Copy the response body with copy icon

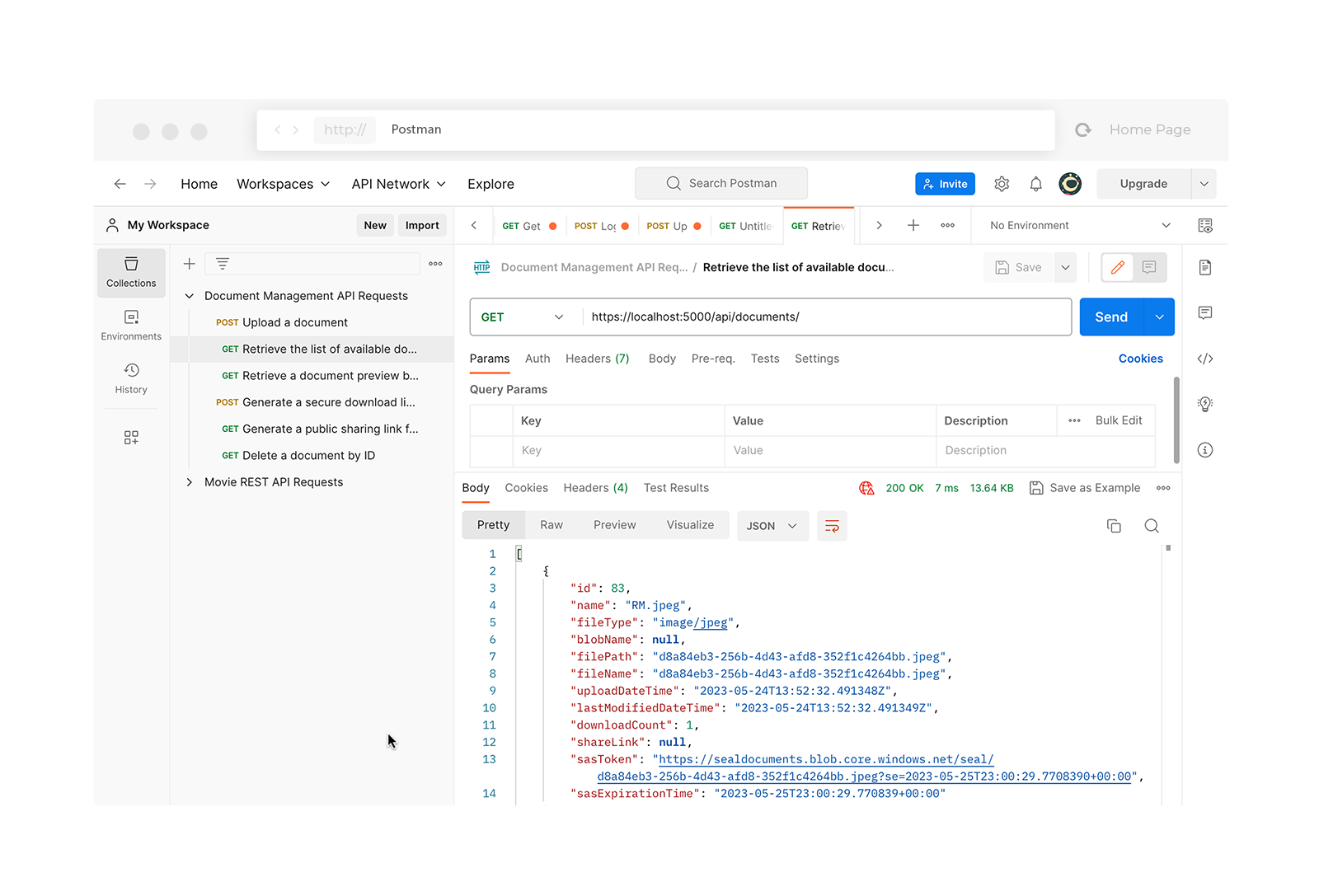coord(1114,526)
